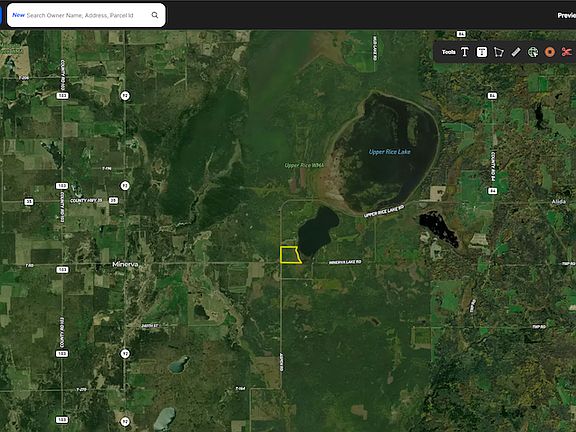Open the Preview option in top bar

coord(566,15)
